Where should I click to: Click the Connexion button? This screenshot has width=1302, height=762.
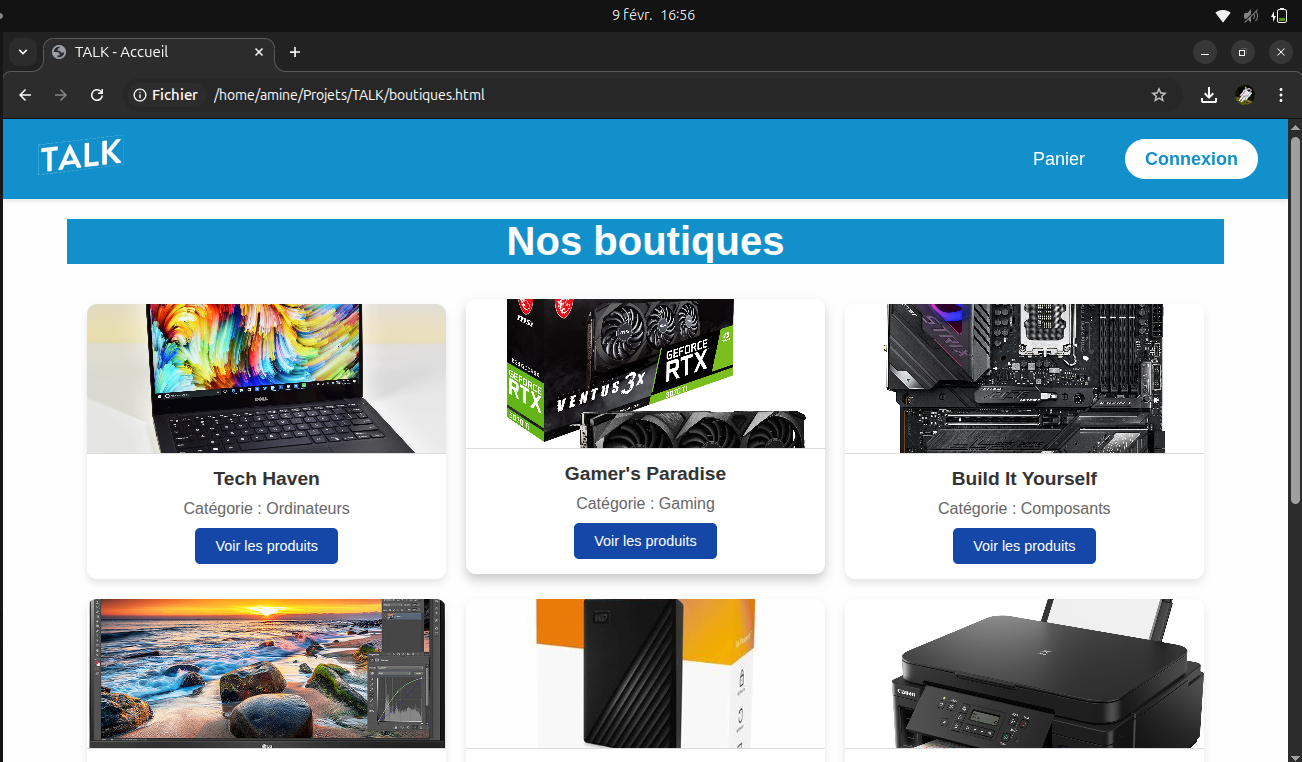[1191, 158]
